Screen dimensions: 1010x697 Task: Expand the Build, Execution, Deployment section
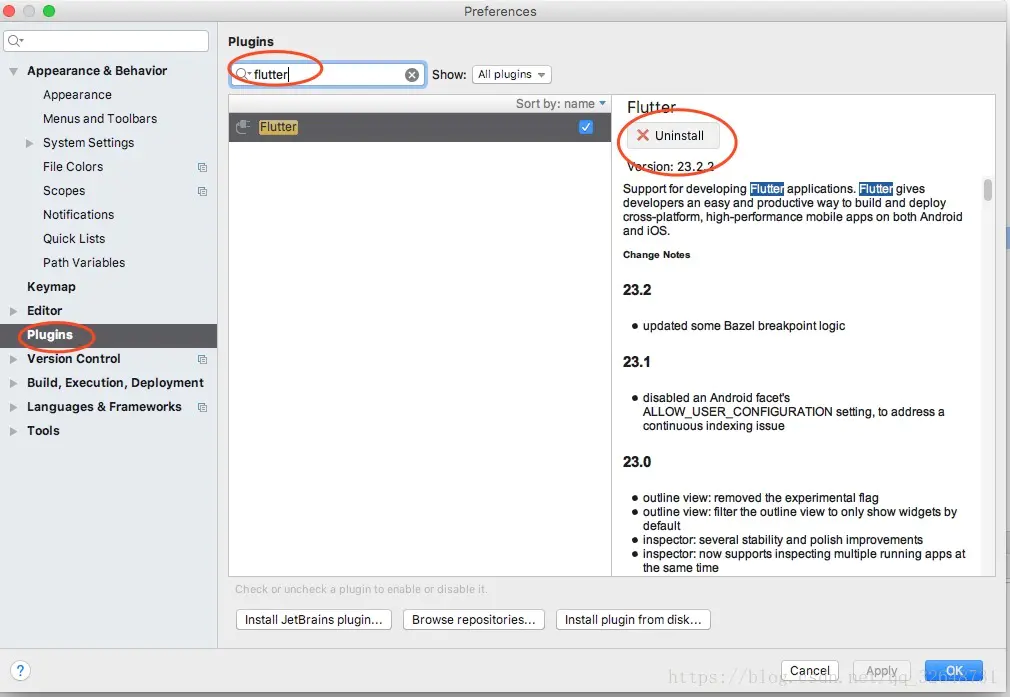click(x=13, y=383)
